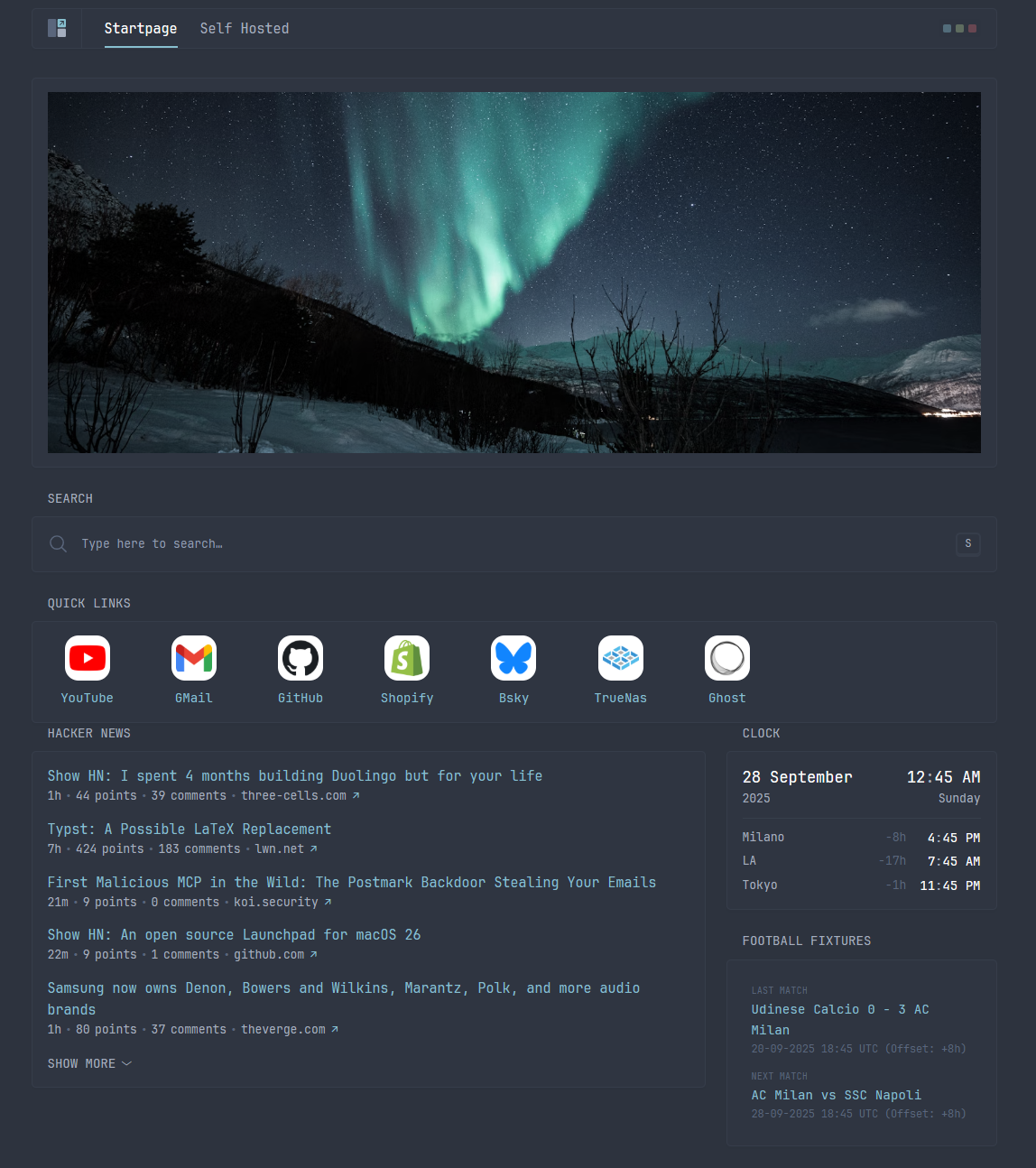The height and width of the screenshot is (1168, 1036).
Task: Open the Typst LaTeX Replacement article
Action: (190, 829)
